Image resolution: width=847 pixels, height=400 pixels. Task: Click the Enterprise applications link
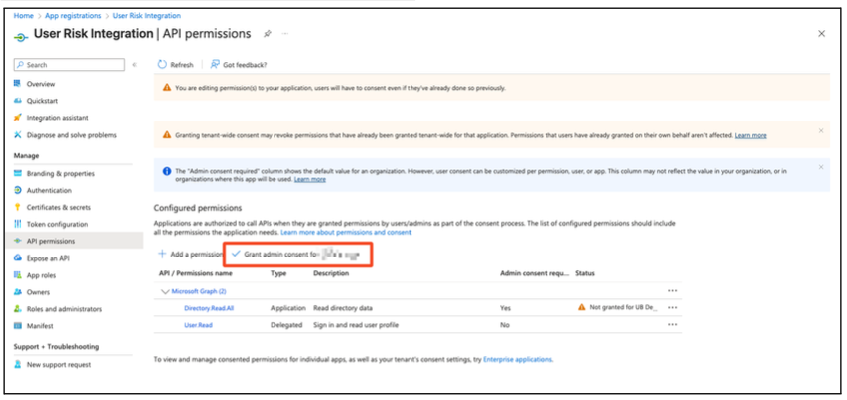click(517, 359)
